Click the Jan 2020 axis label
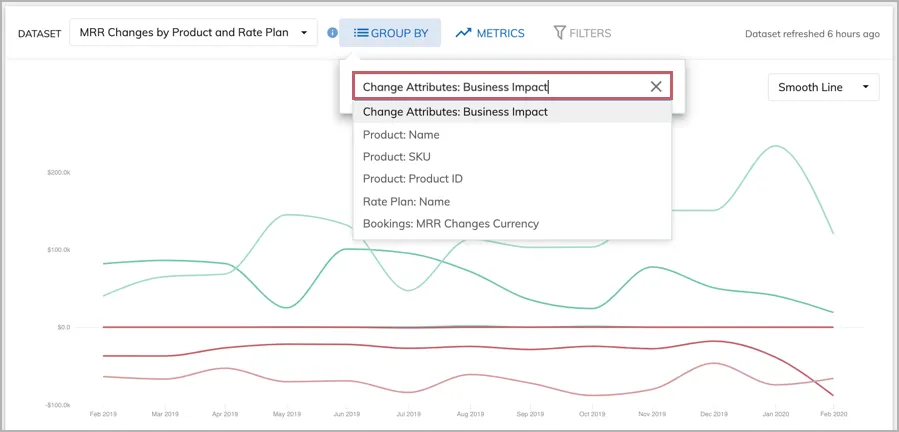Image resolution: width=899 pixels, height=432 pixels. coord(775,414)
